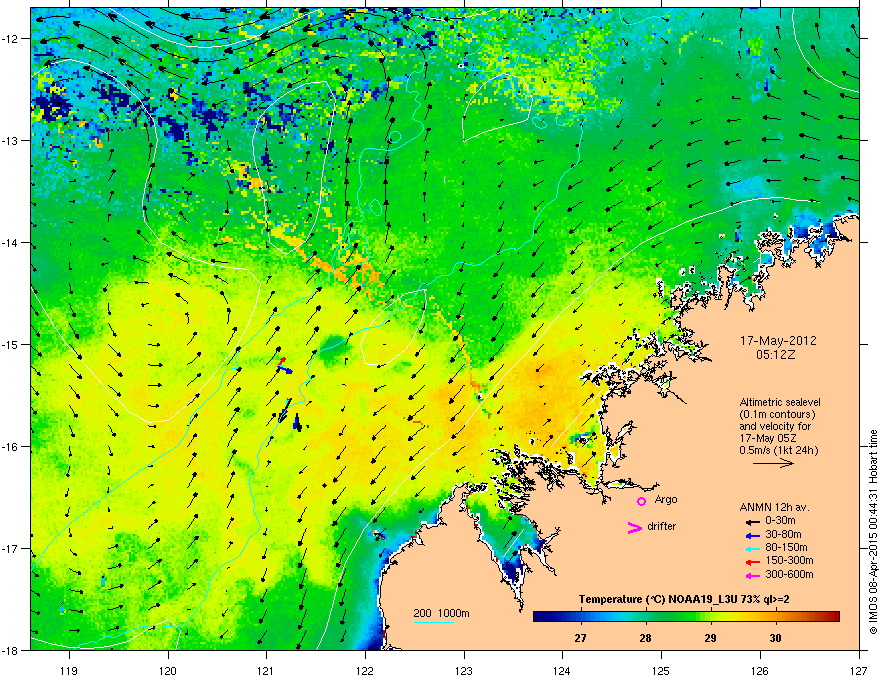Image resolution: width=880 pixels, height=680 pixels.
Task: Click the IMOS copyright timestamp text
Action: click(x=873, y=532)
